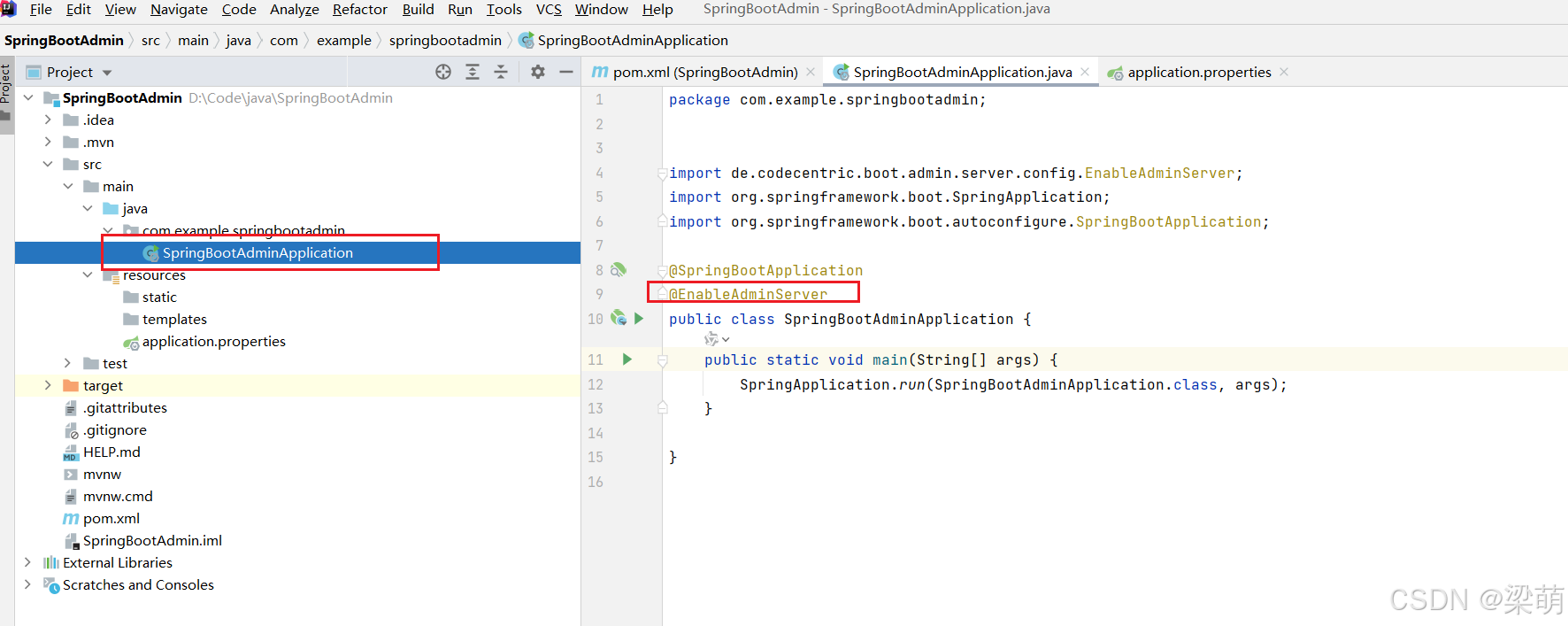Open the Analyze menu
The width and height of the screenshot is (1568, 626).
point(295,9)
